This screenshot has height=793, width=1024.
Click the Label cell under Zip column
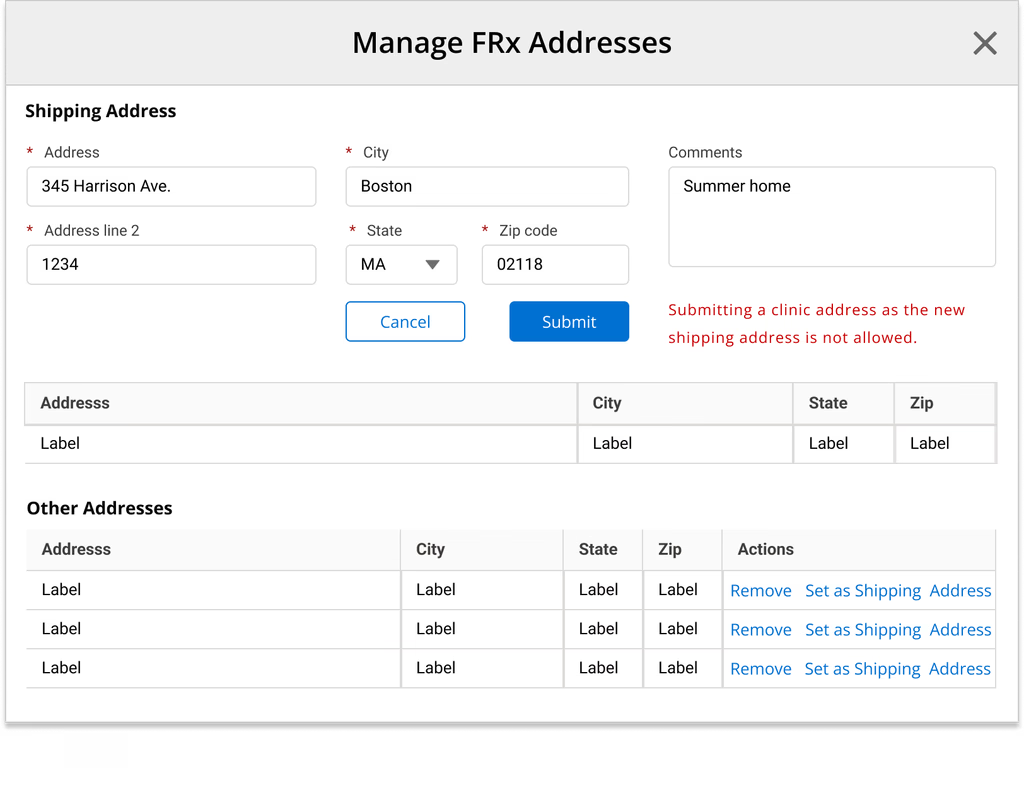(x=929, y=443)
